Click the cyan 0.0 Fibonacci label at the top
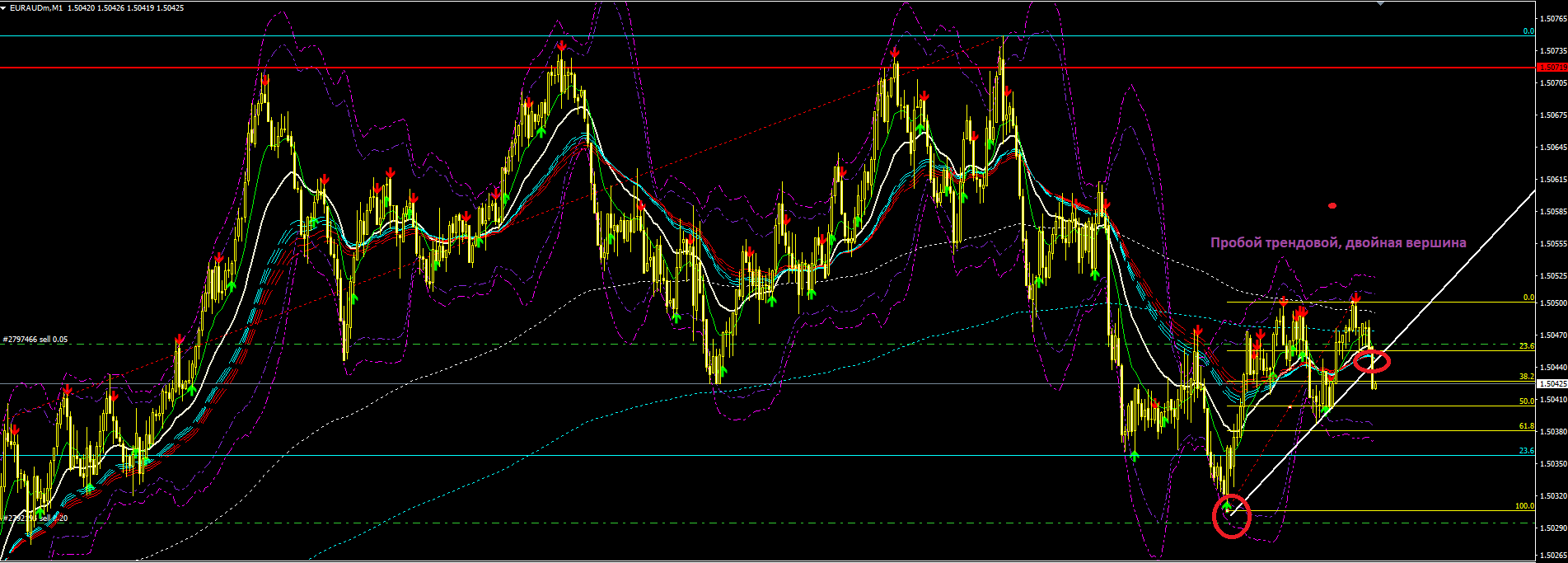 coord(1528,31)
